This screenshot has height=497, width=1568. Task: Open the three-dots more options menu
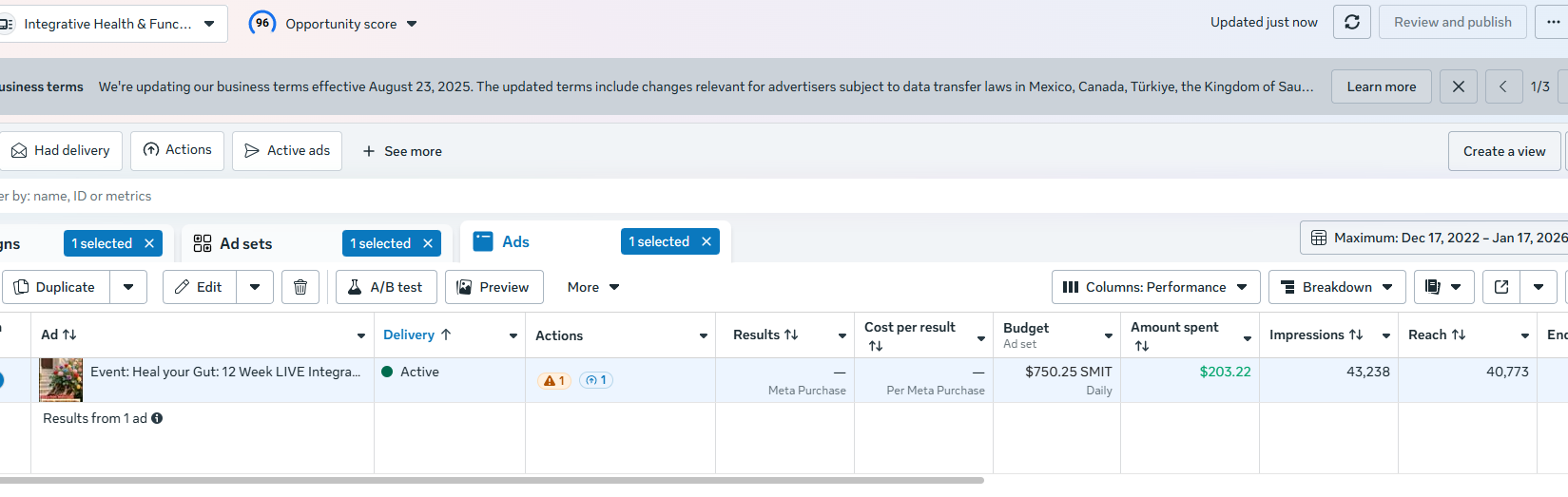[1553, 22]
